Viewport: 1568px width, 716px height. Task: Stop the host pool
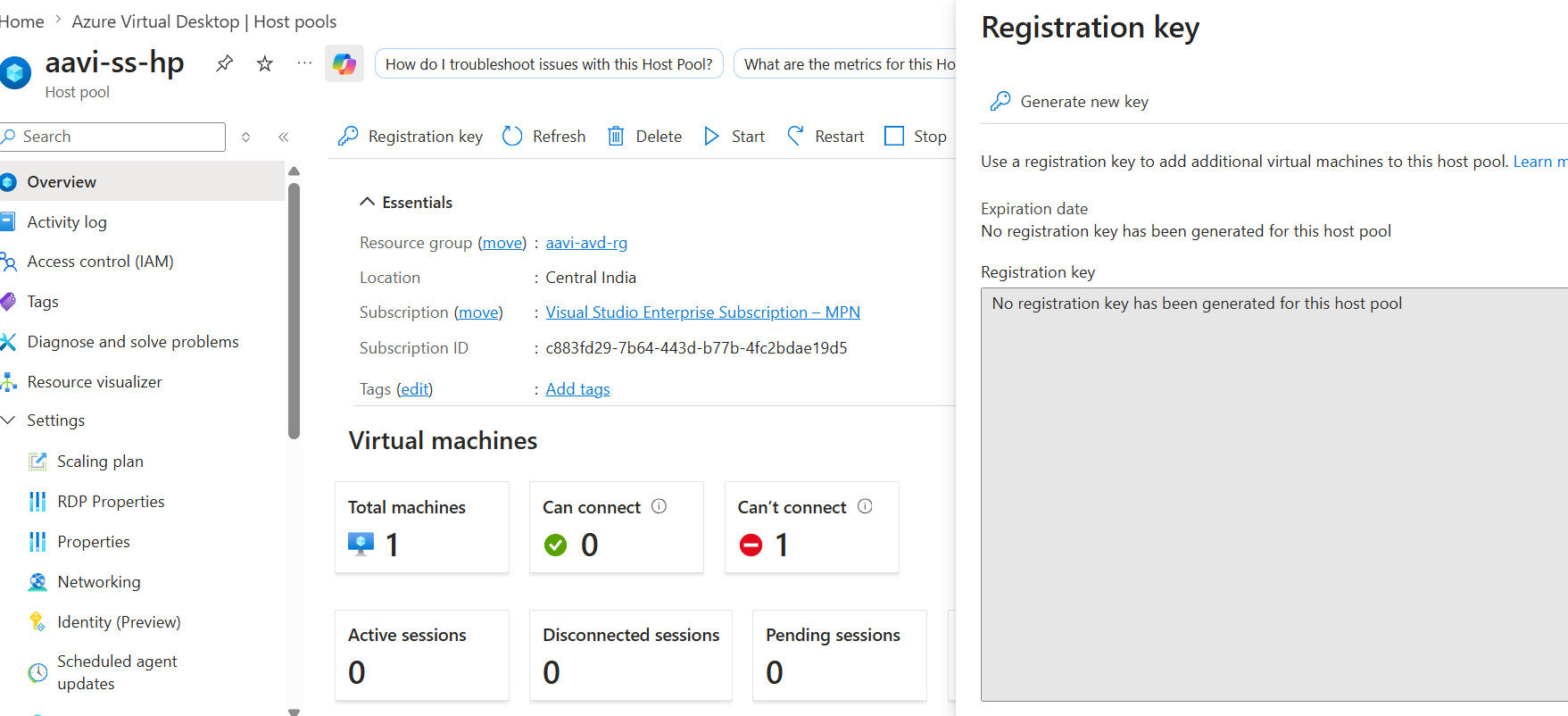pos(916,136)
